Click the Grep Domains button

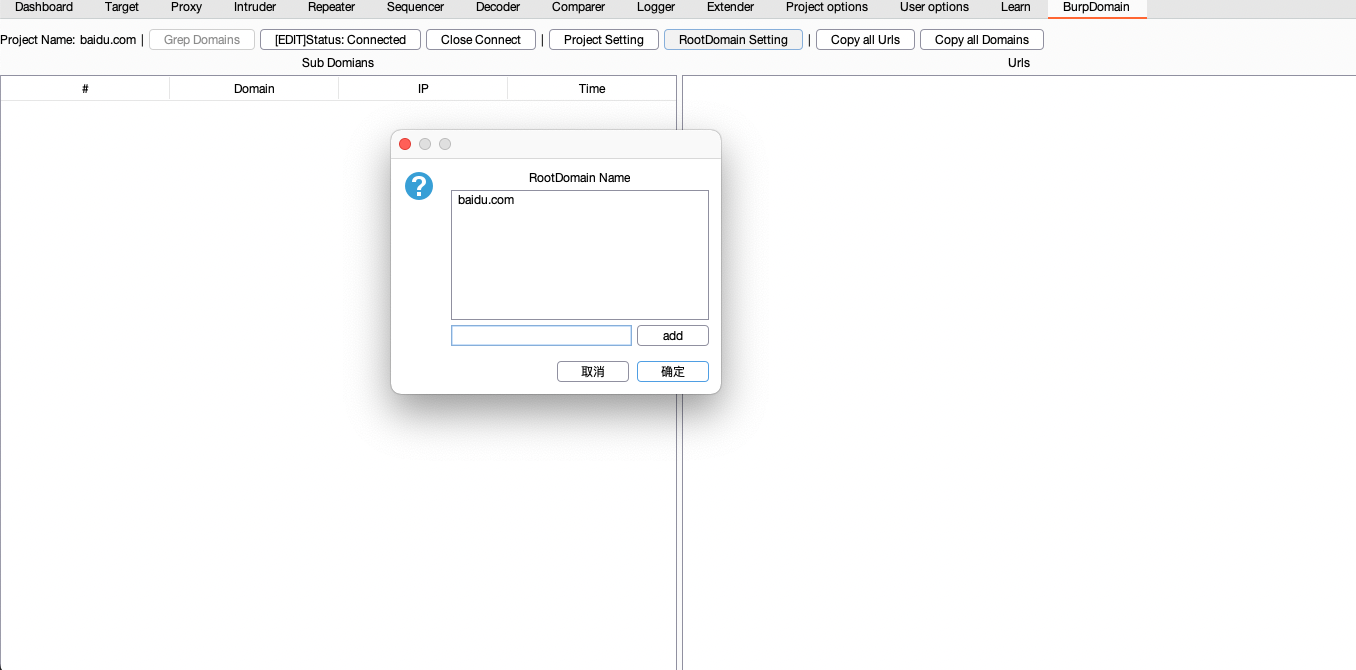[202, 40]
